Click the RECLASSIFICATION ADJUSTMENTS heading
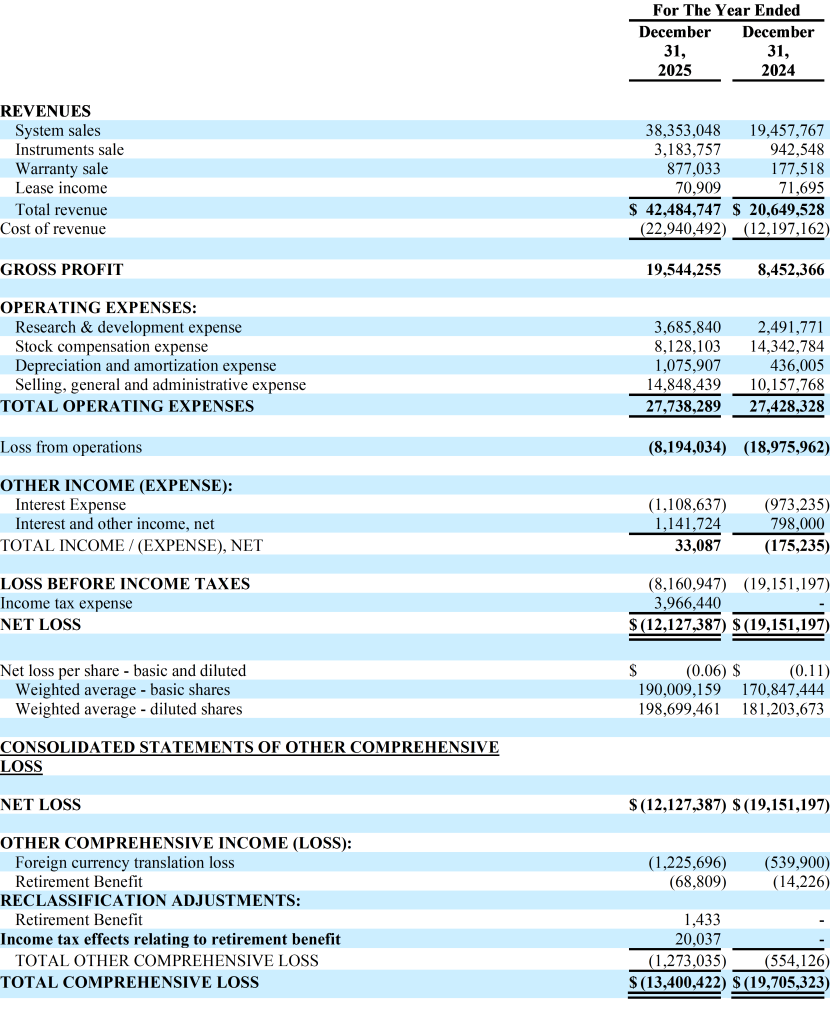 150,900
